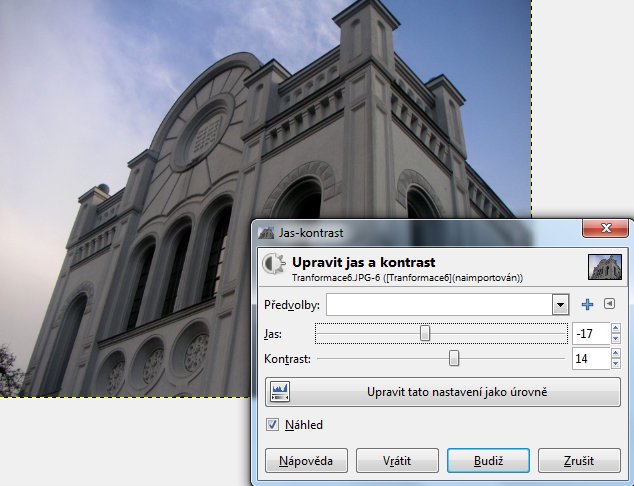Image resolution: width=634 pixels, height=486 pixels.
Task: Cancel with the Zrušit button
Action: tap(579, 461)
